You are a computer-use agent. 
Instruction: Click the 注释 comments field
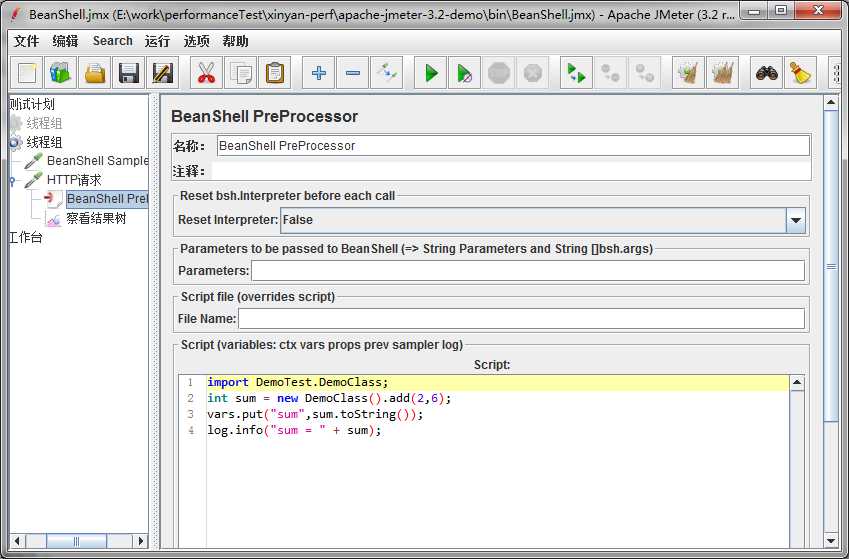(x=511, y=171)
